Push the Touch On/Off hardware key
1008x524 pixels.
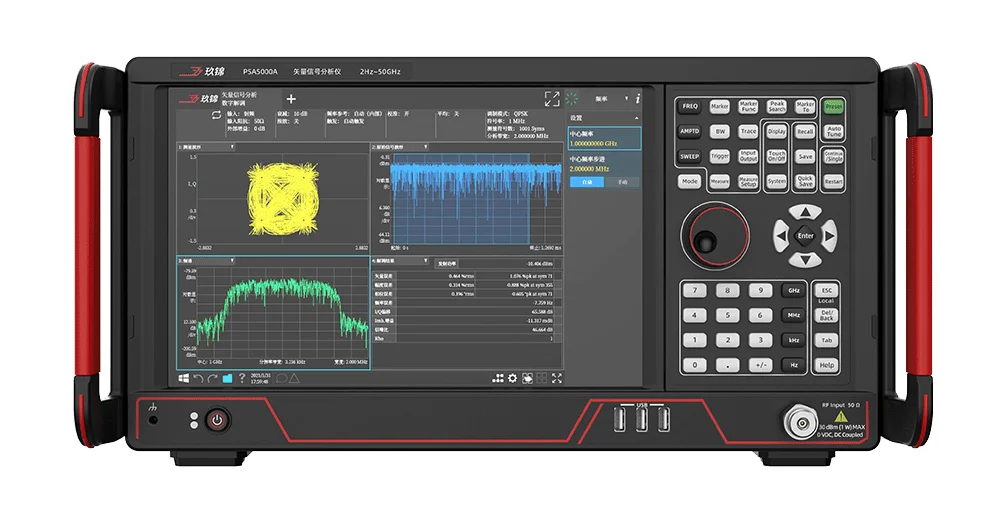(x=777, y=156)
